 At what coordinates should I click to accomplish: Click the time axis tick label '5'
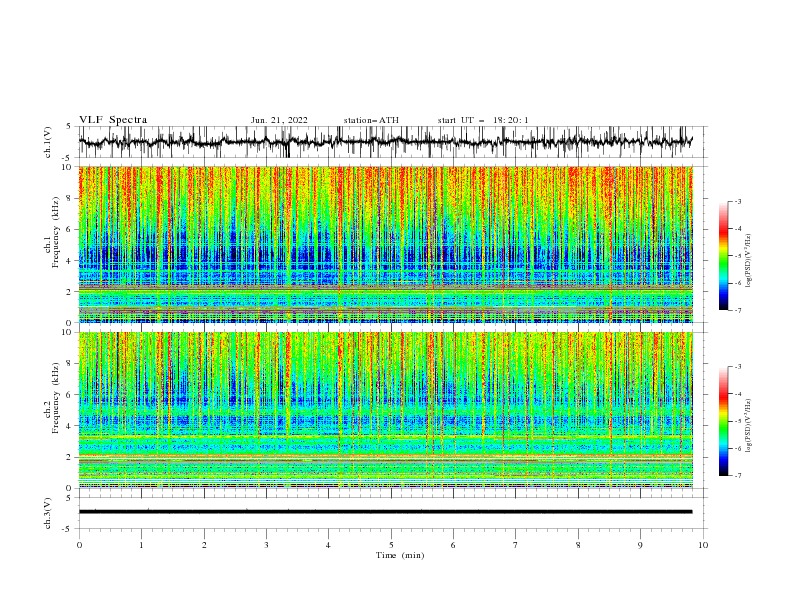391,545
